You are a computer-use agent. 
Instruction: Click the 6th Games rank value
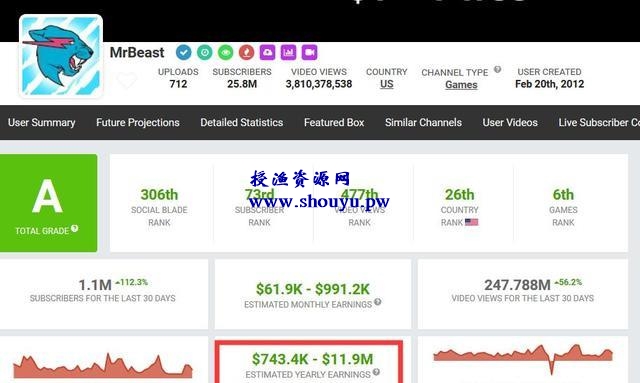point(563,194)
